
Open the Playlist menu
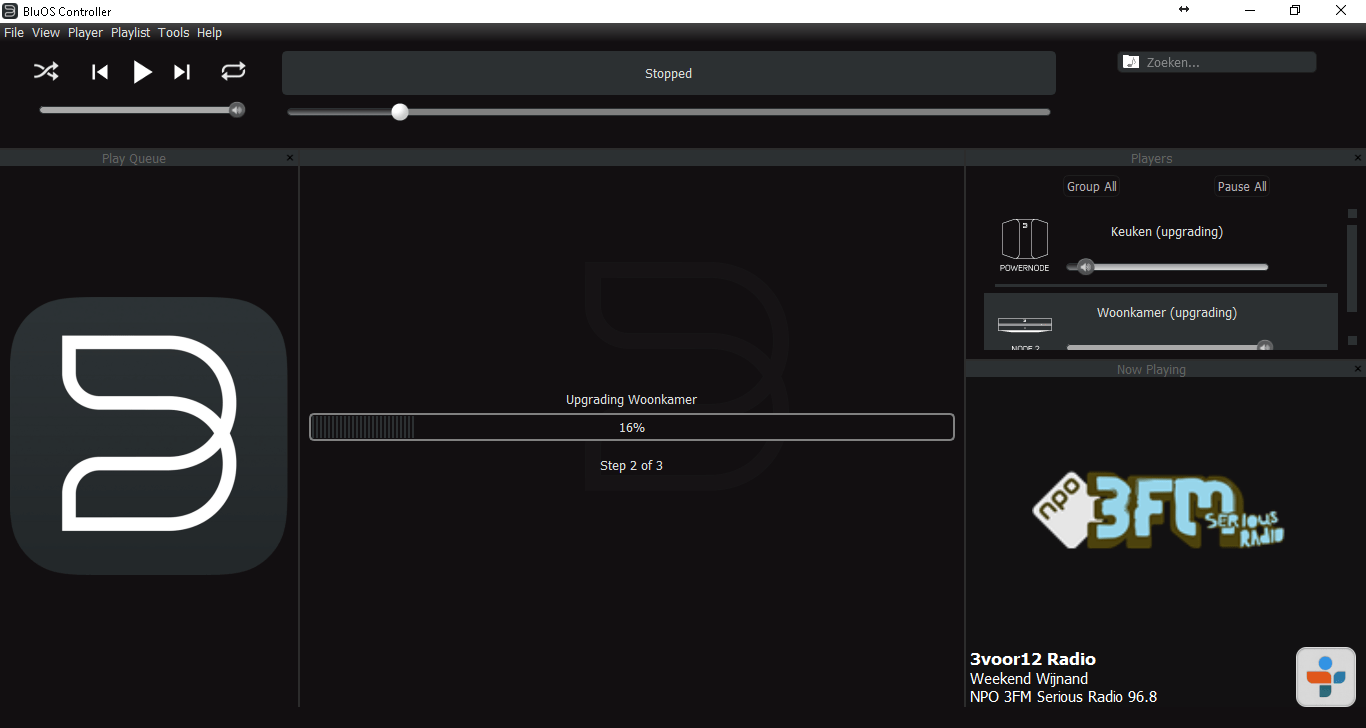[130, 33]
